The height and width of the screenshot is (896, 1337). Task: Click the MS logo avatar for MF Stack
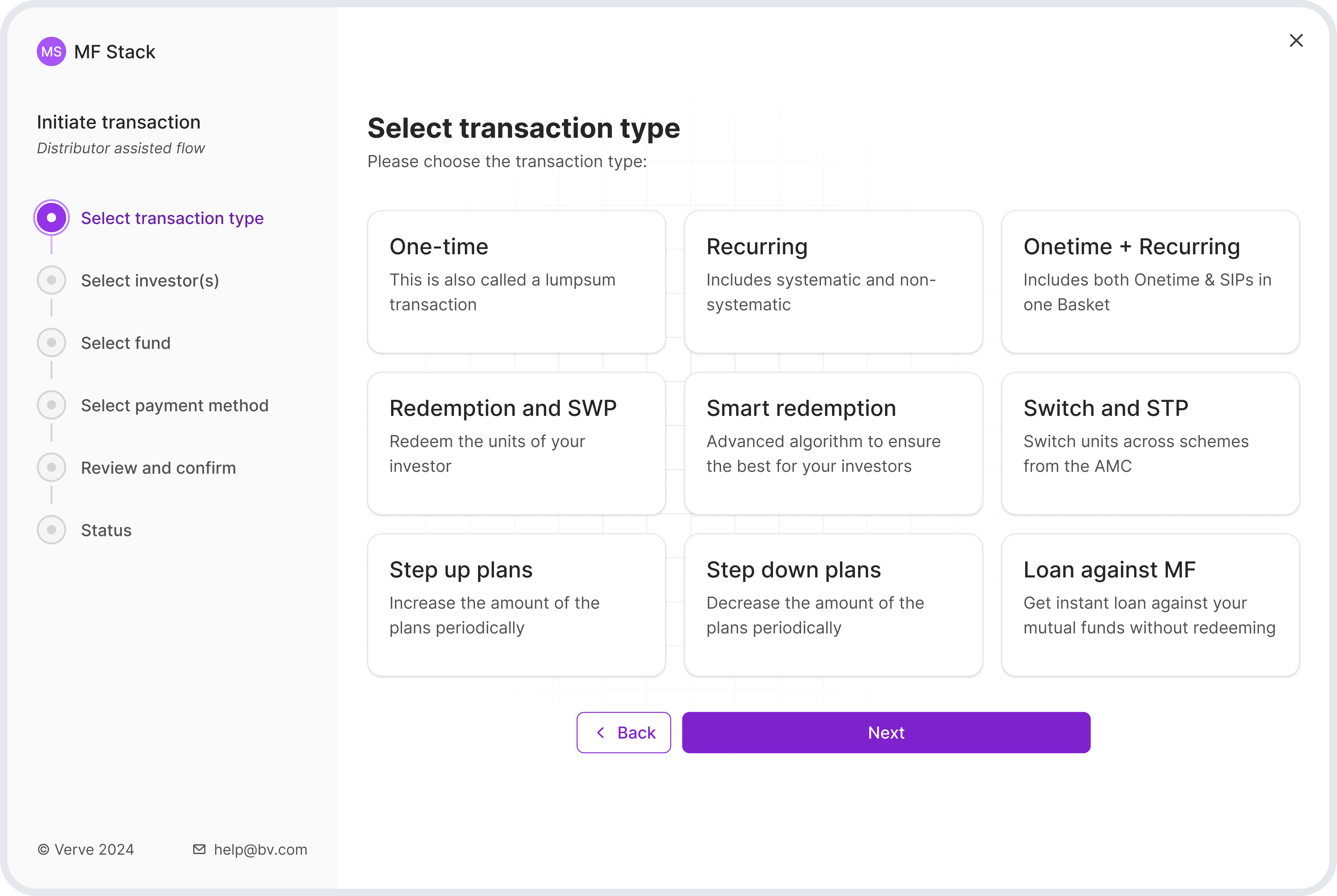51,51
